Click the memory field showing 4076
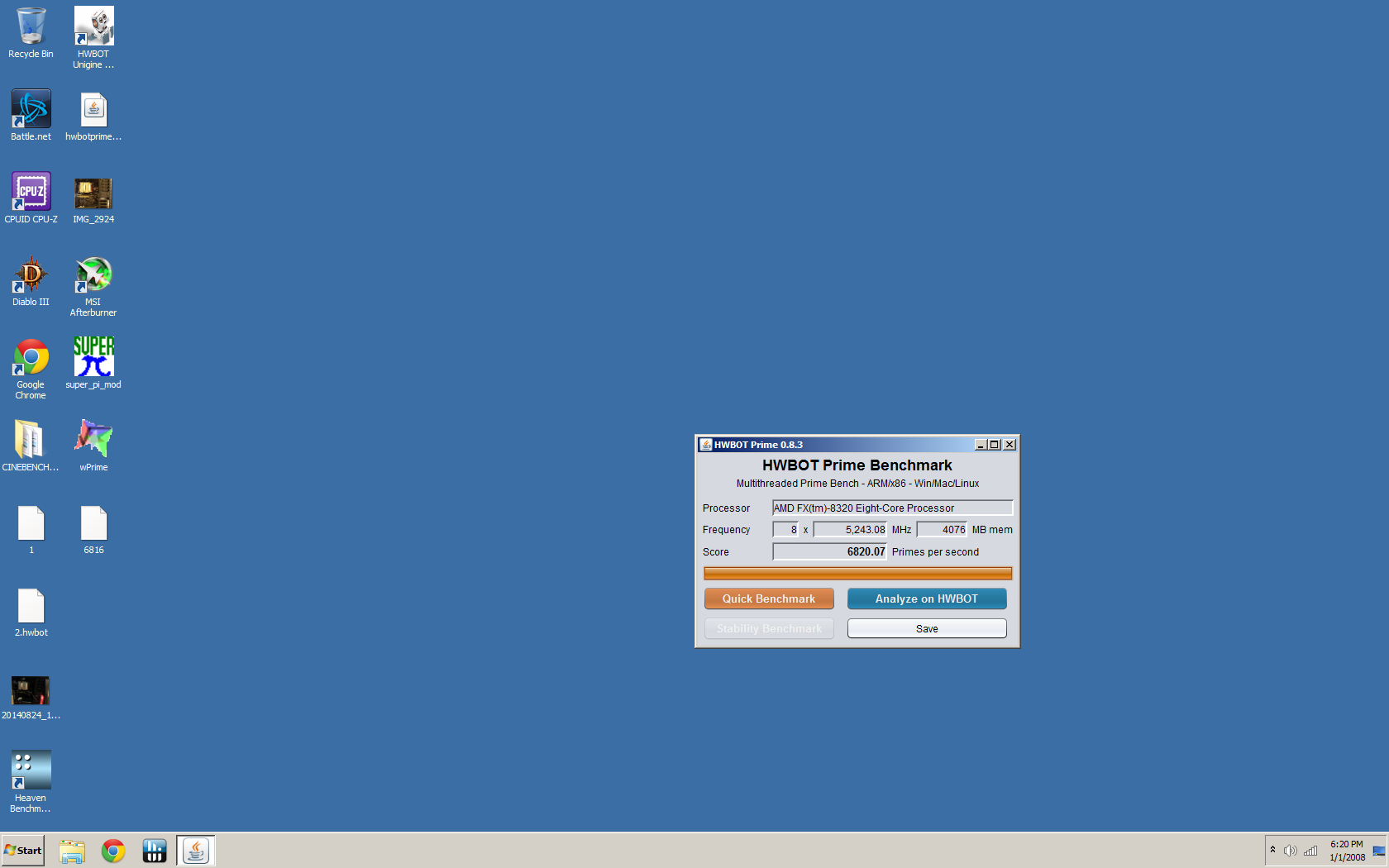1389x868 pixels. [x=942, y=529]
